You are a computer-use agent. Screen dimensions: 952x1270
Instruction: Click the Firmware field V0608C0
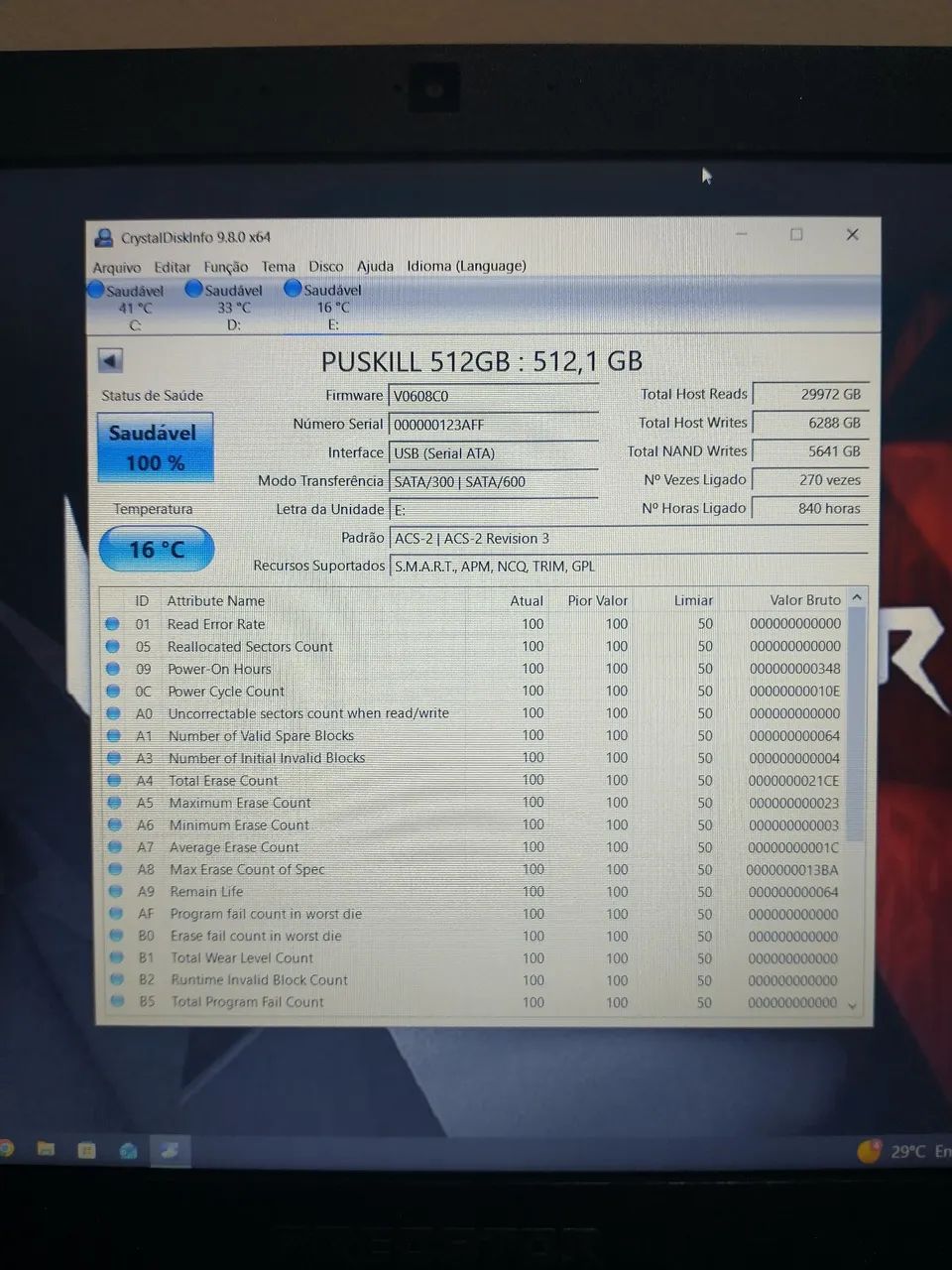coord(493,396)
